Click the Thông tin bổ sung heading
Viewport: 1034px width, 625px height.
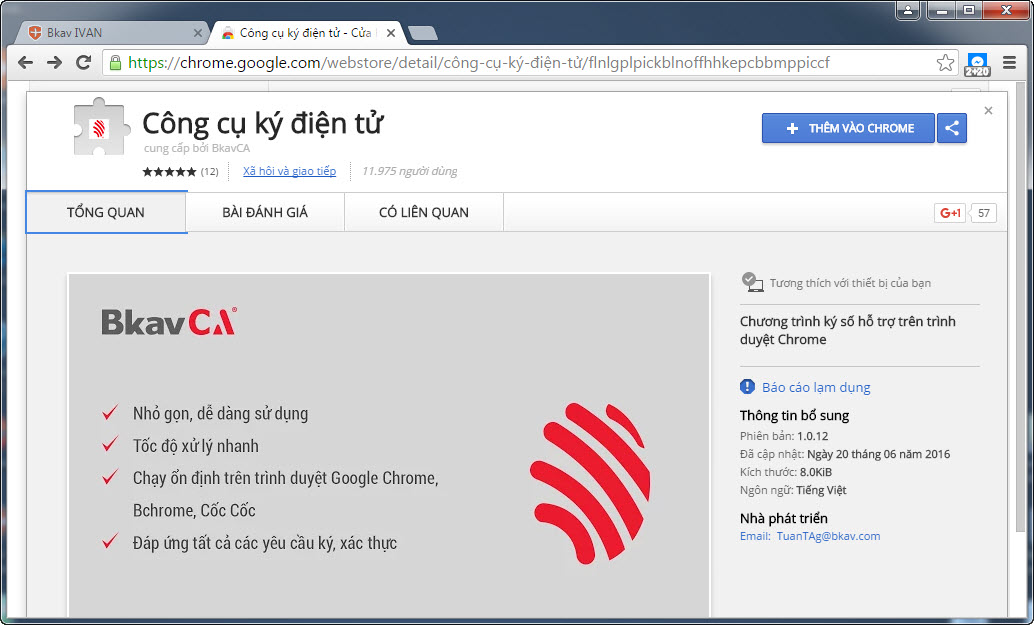795,415
